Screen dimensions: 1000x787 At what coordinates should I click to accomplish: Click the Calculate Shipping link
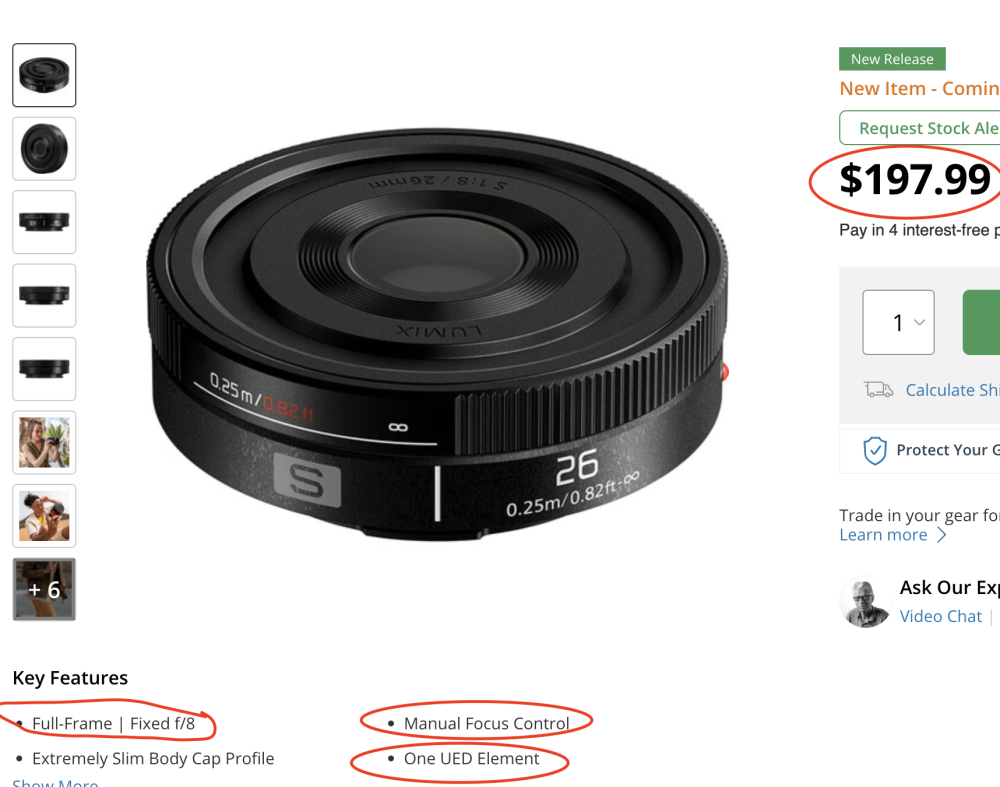(951, 390)
